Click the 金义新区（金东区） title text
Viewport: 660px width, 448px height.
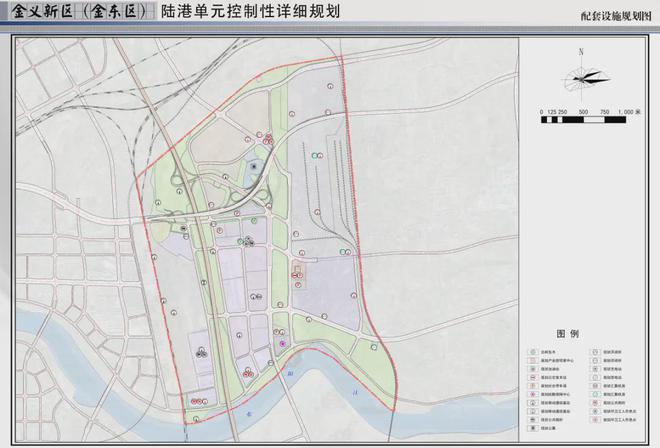[80, 14]
